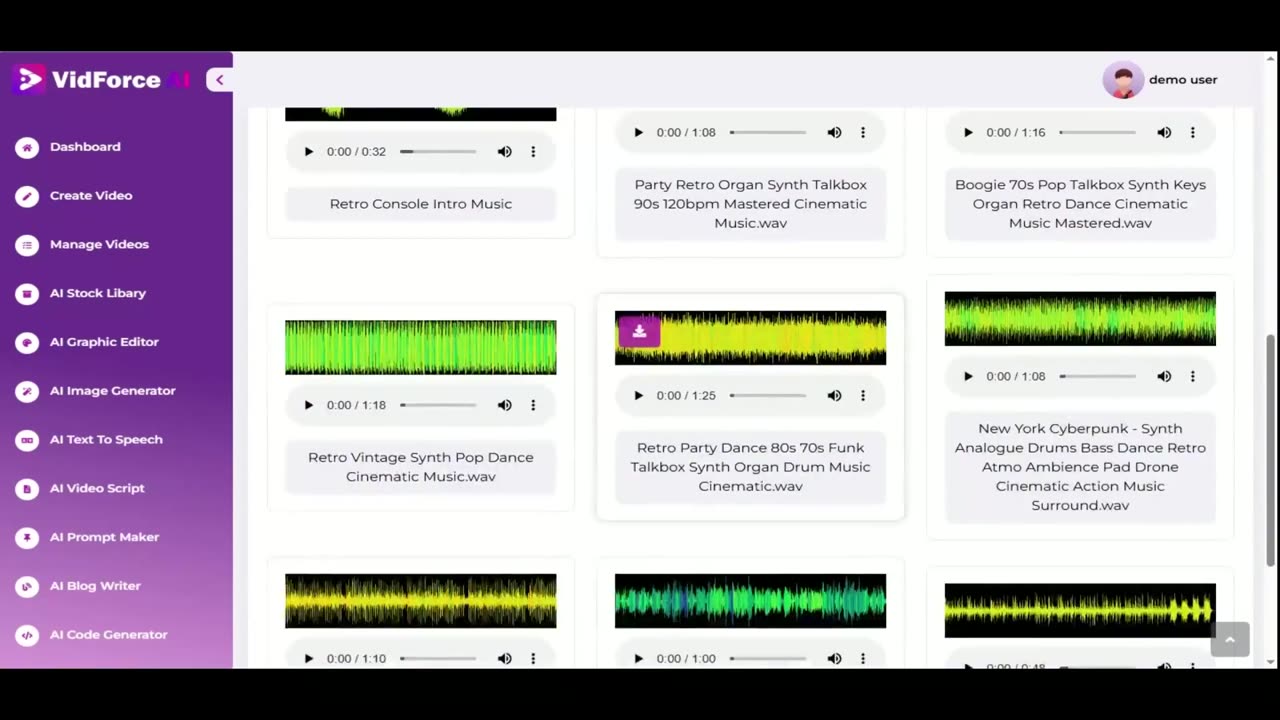Play Retro Party Dance 80s 70s Funk track
The width and height of the screenshot is (1280, 720).
pyautogui.click(x=638, y=396)
